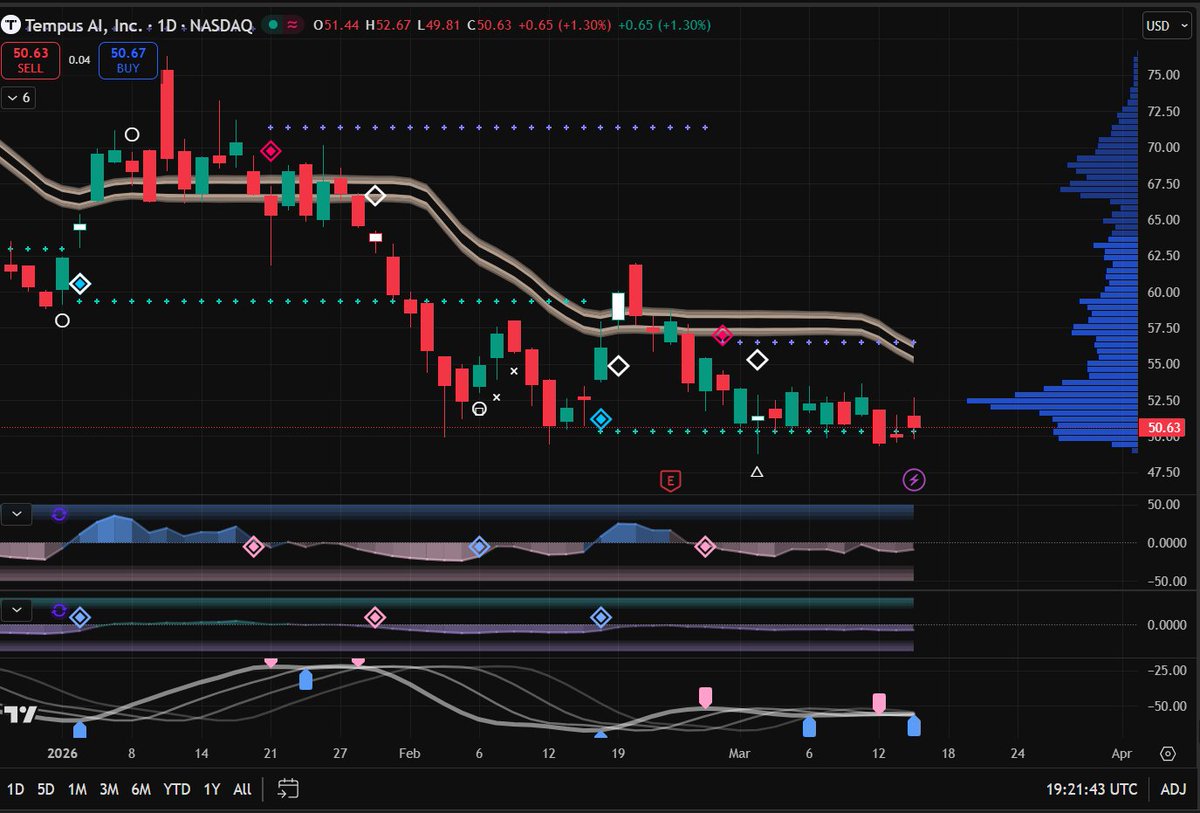Click the Feb date axis label
The width and height of the screenshot is (1200, 813).
[x=408, y=753]
